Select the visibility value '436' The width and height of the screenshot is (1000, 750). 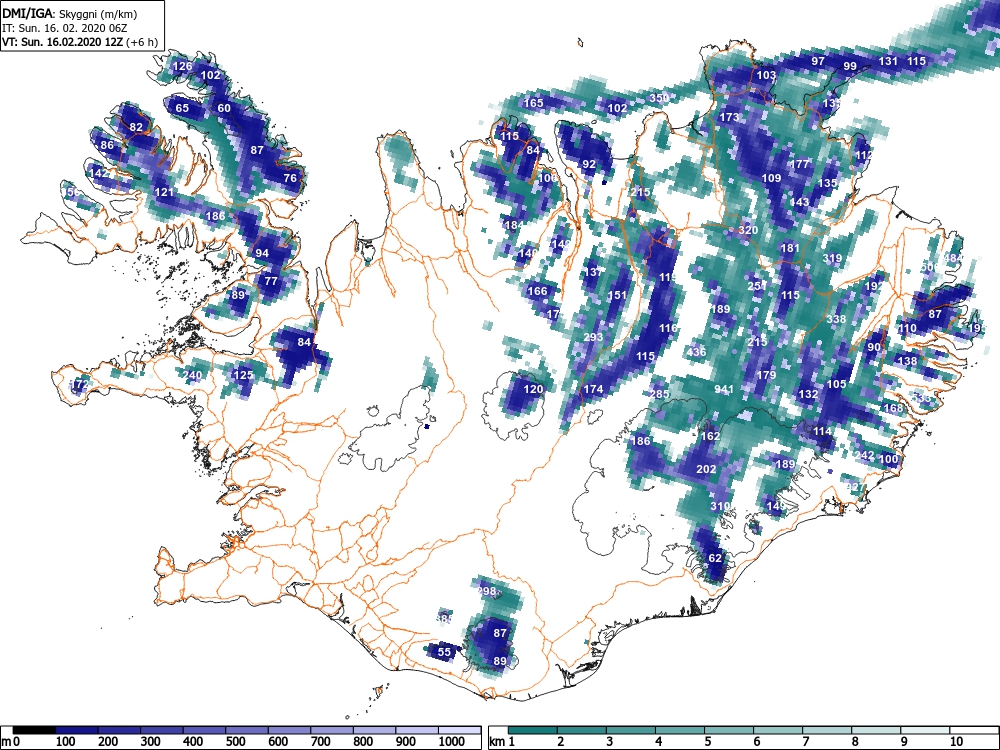pyautogui.click(x=697, y=351)
